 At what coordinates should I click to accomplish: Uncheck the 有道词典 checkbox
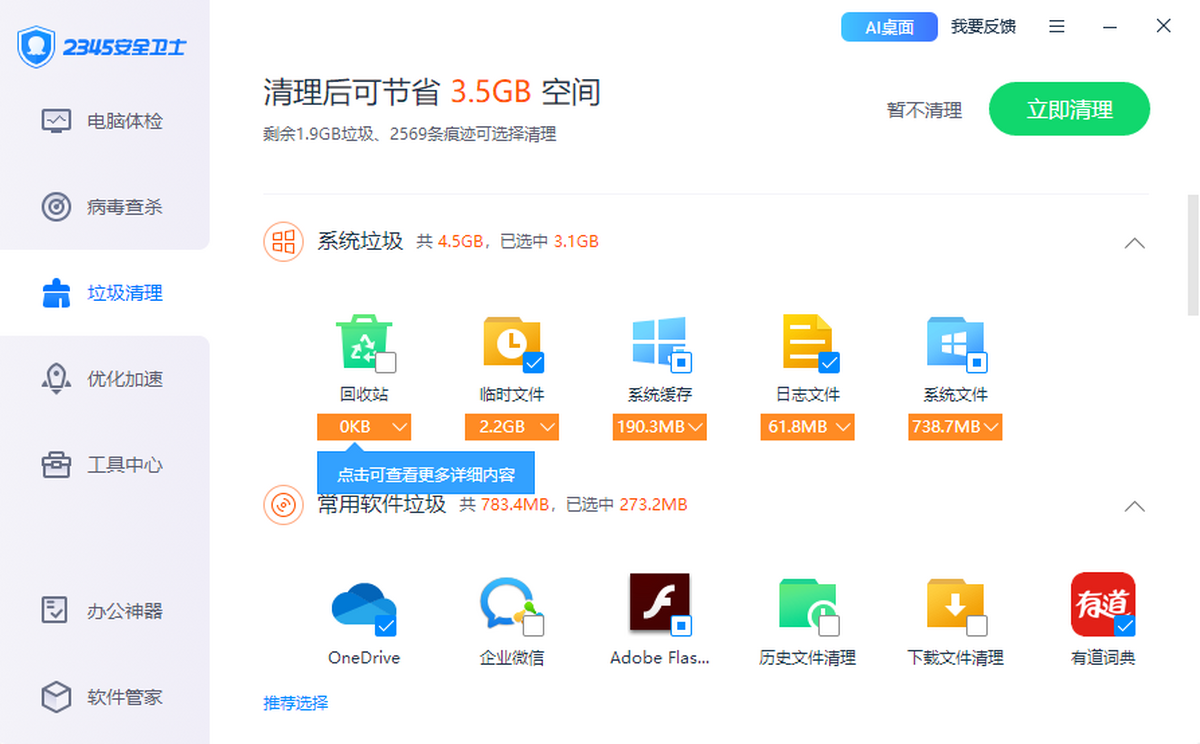click(1125, 626)
